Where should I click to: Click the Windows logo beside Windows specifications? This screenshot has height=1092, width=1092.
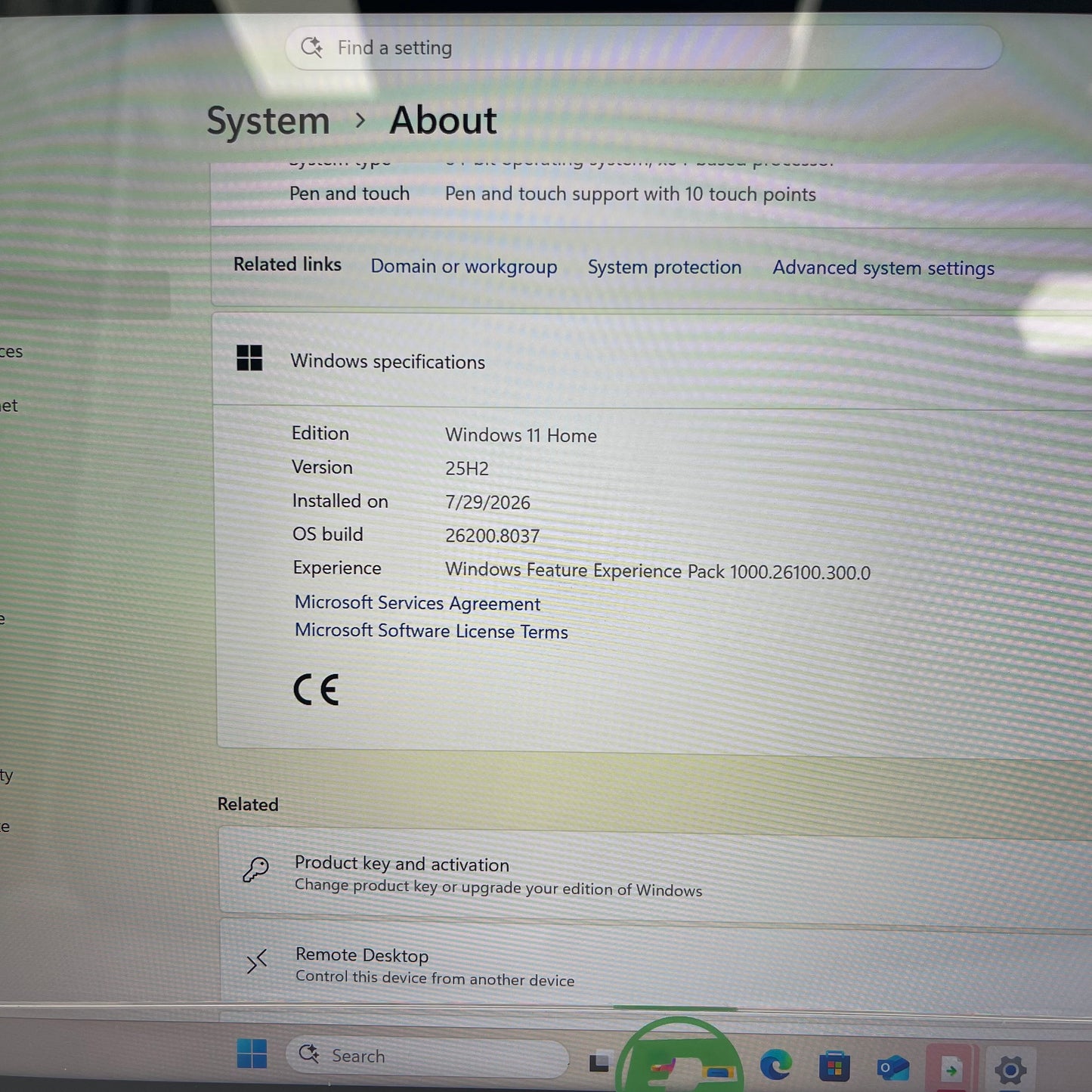point(249,357)
